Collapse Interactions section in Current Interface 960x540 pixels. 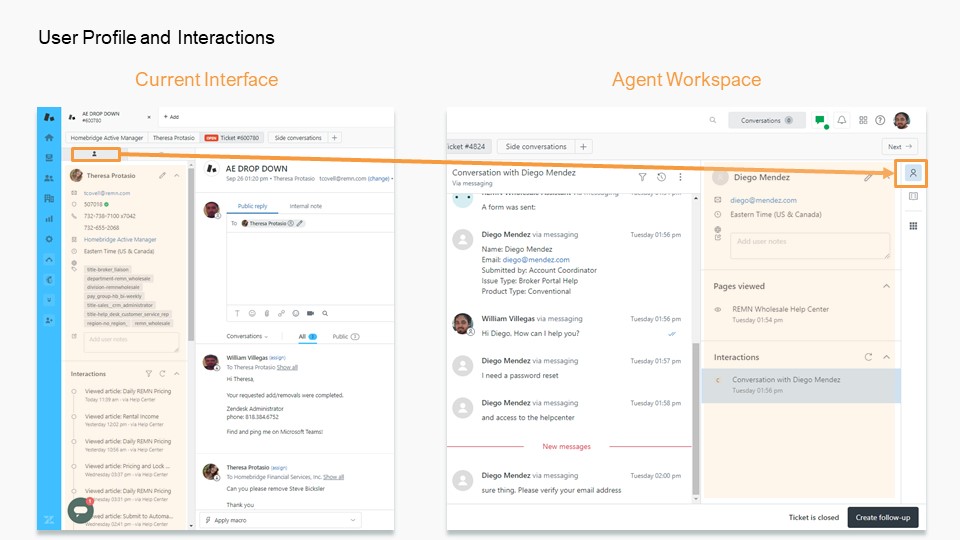(176, 373)
